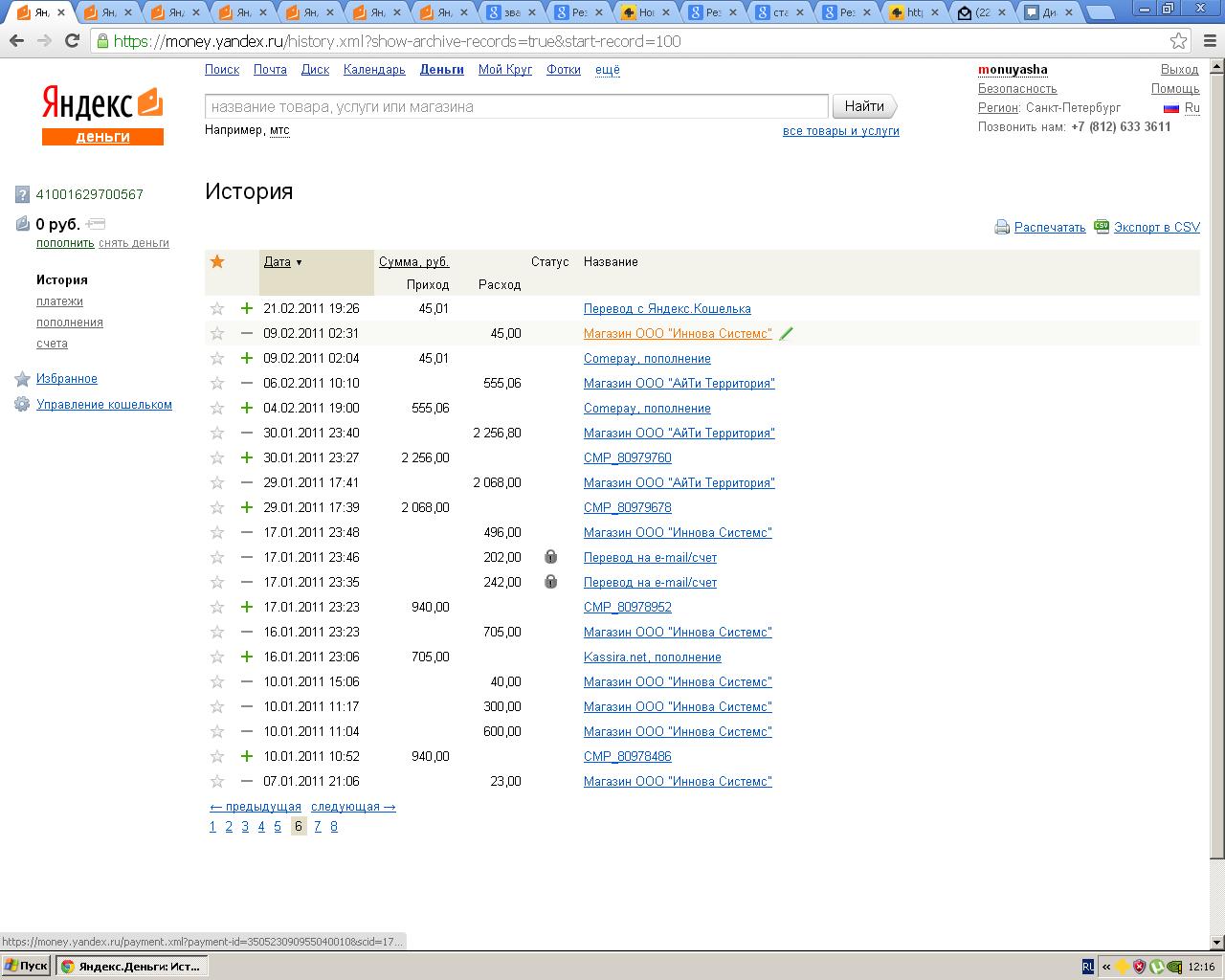Open Перевод с Яндекс.Кошелька transaction

coord(667,308)
